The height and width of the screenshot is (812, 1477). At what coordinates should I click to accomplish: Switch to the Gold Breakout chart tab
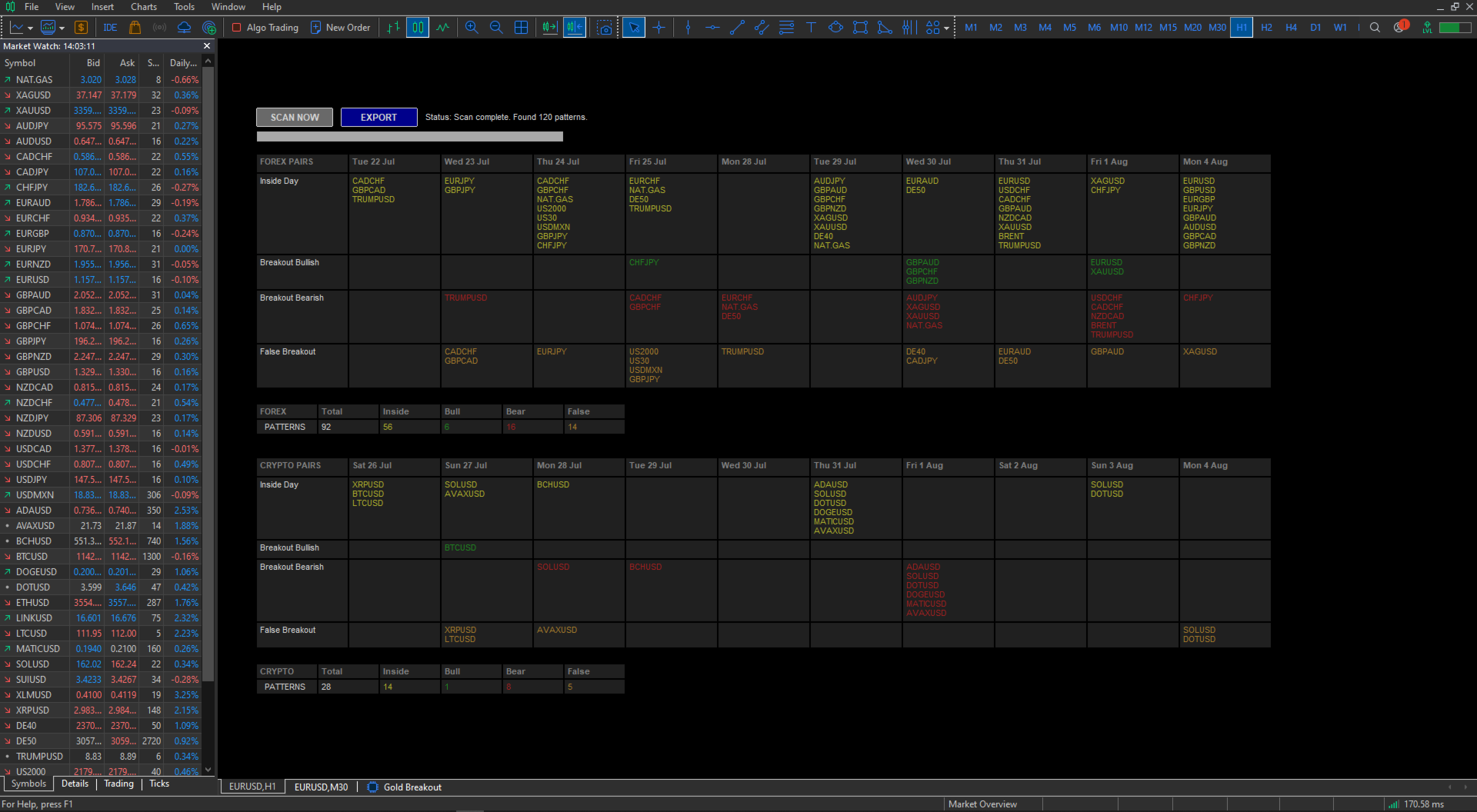pyautogui.click(x=405, y=787)
